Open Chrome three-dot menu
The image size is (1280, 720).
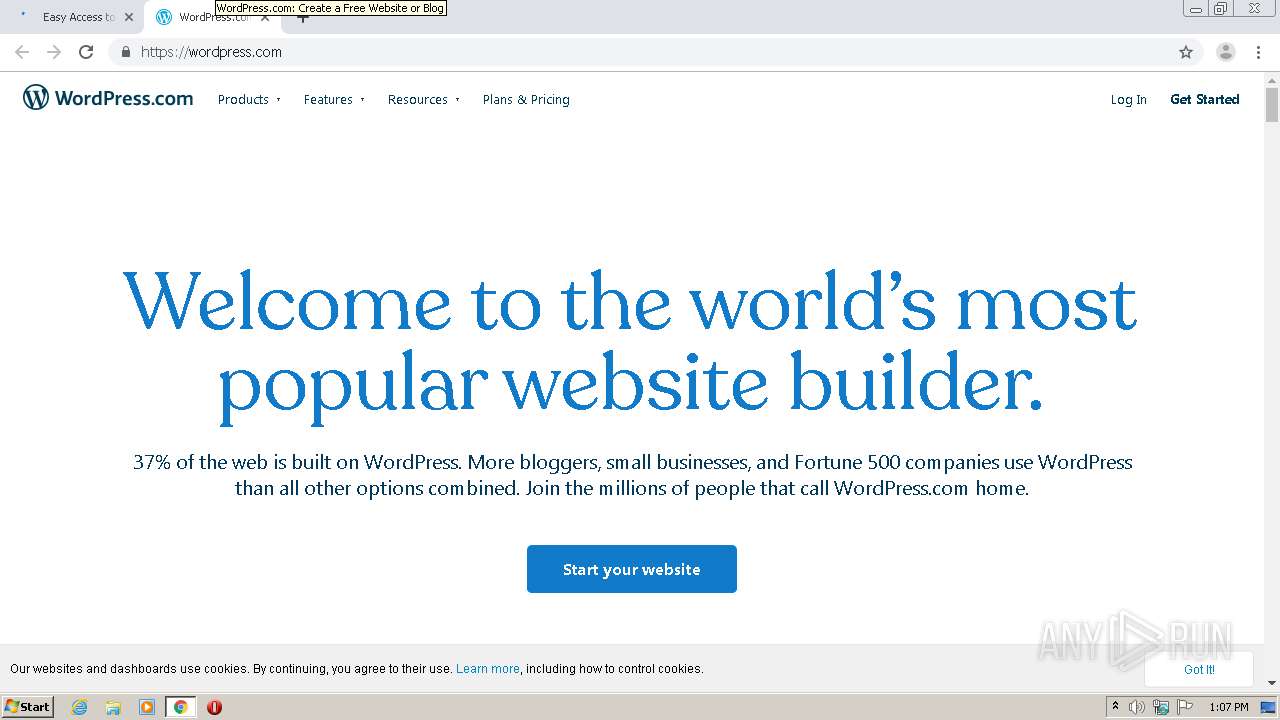point(1259,52)
